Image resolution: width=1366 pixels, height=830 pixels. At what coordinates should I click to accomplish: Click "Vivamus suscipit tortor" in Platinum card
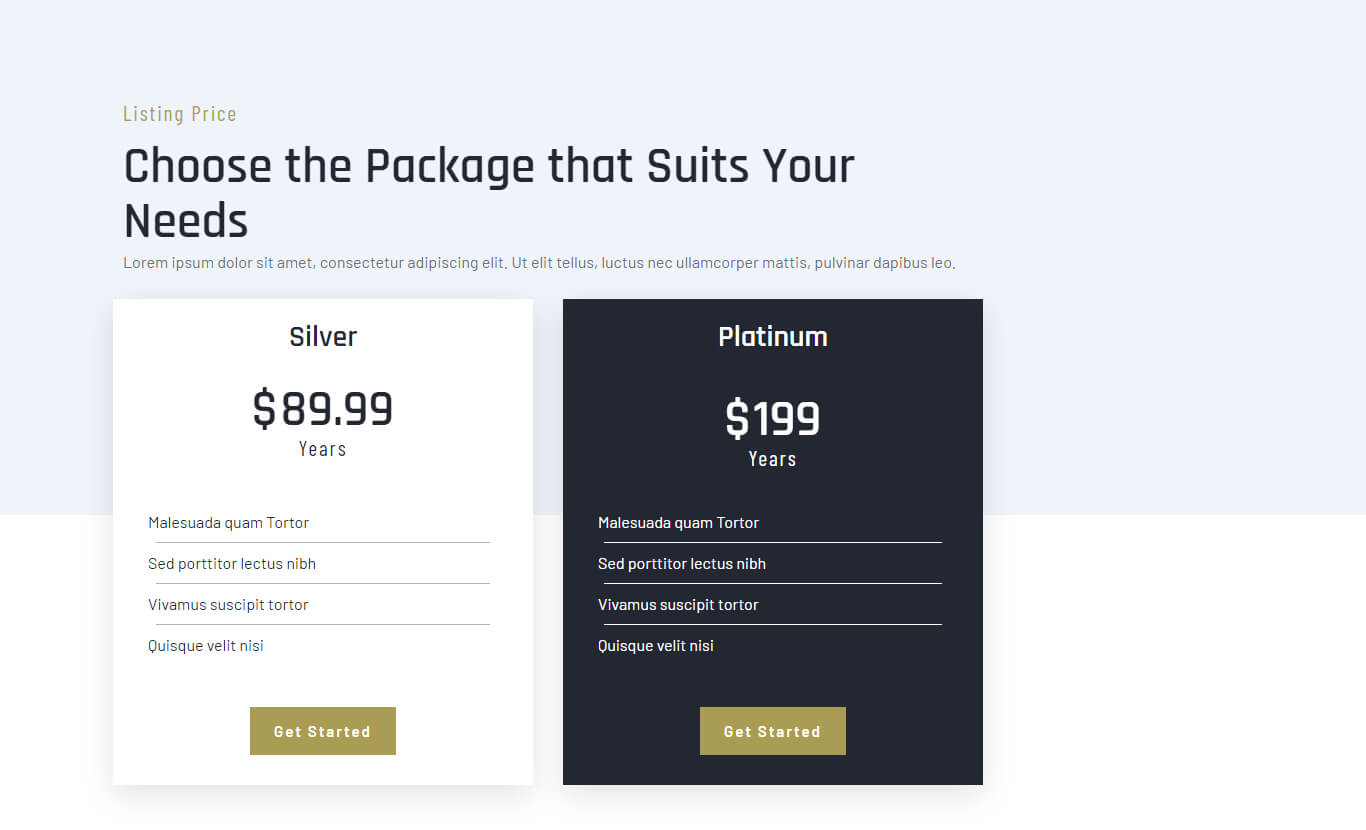[678, 605]
